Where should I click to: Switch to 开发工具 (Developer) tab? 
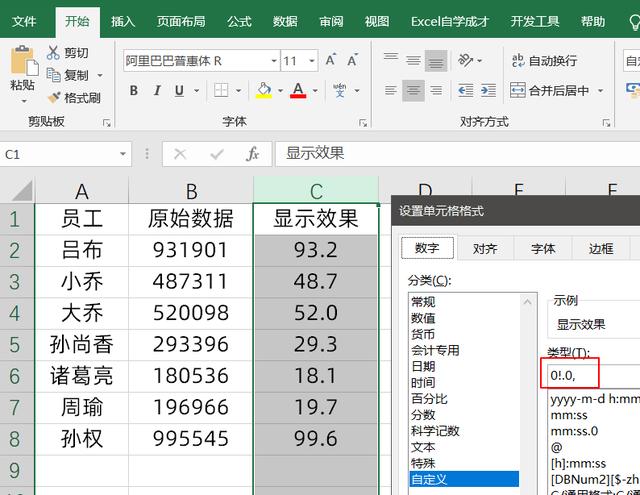(x=535, y=21)
